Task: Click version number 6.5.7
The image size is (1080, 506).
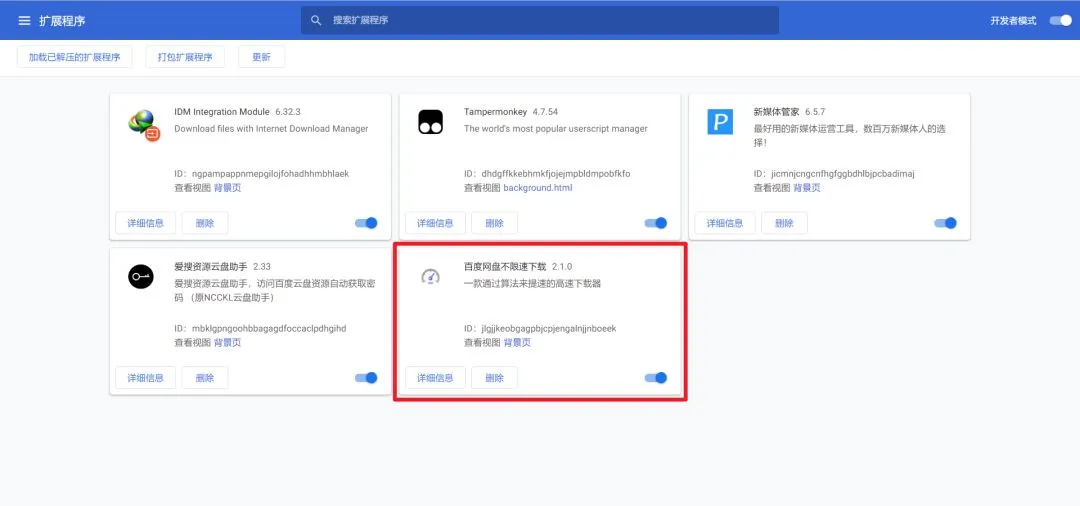Action: (x=814, y=112)
